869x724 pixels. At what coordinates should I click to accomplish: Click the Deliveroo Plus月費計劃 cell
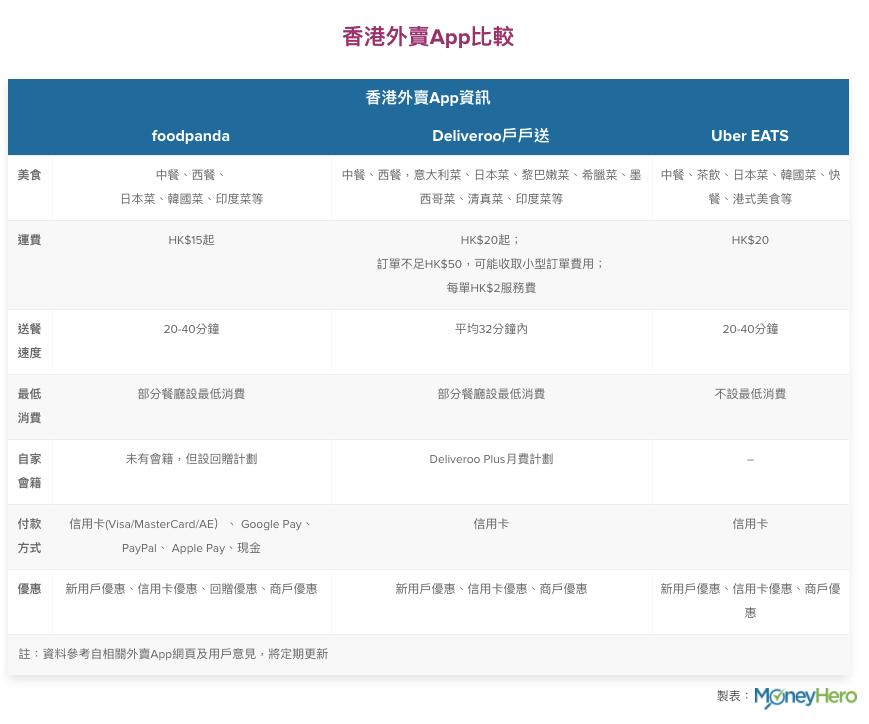[x=490, y=459]
